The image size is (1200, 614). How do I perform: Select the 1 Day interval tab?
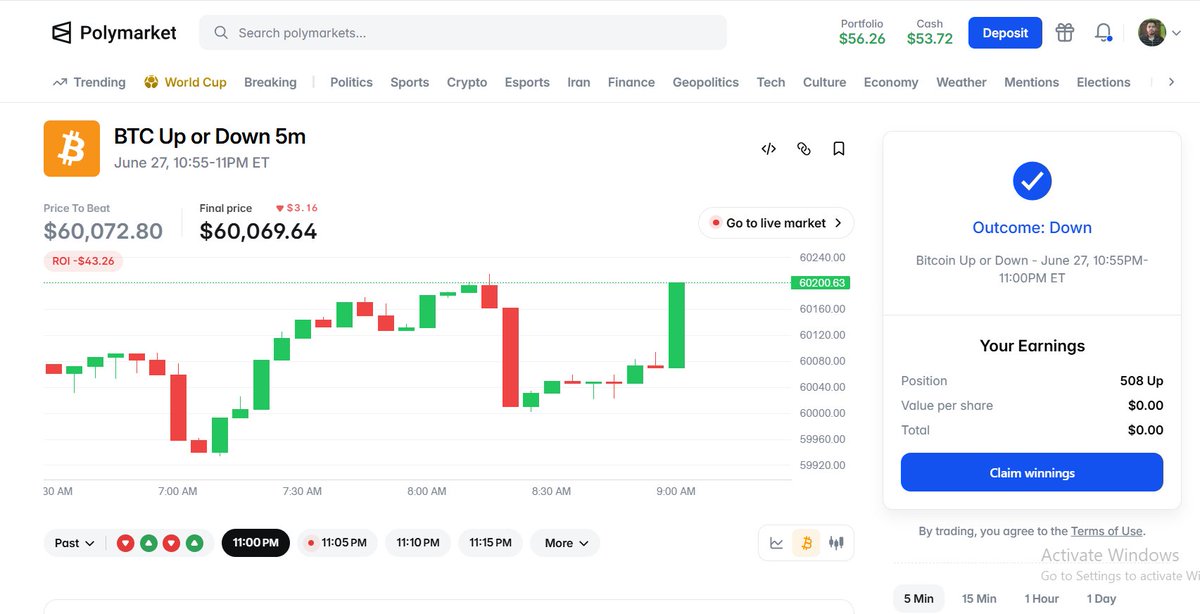(x=1101, y=598)
